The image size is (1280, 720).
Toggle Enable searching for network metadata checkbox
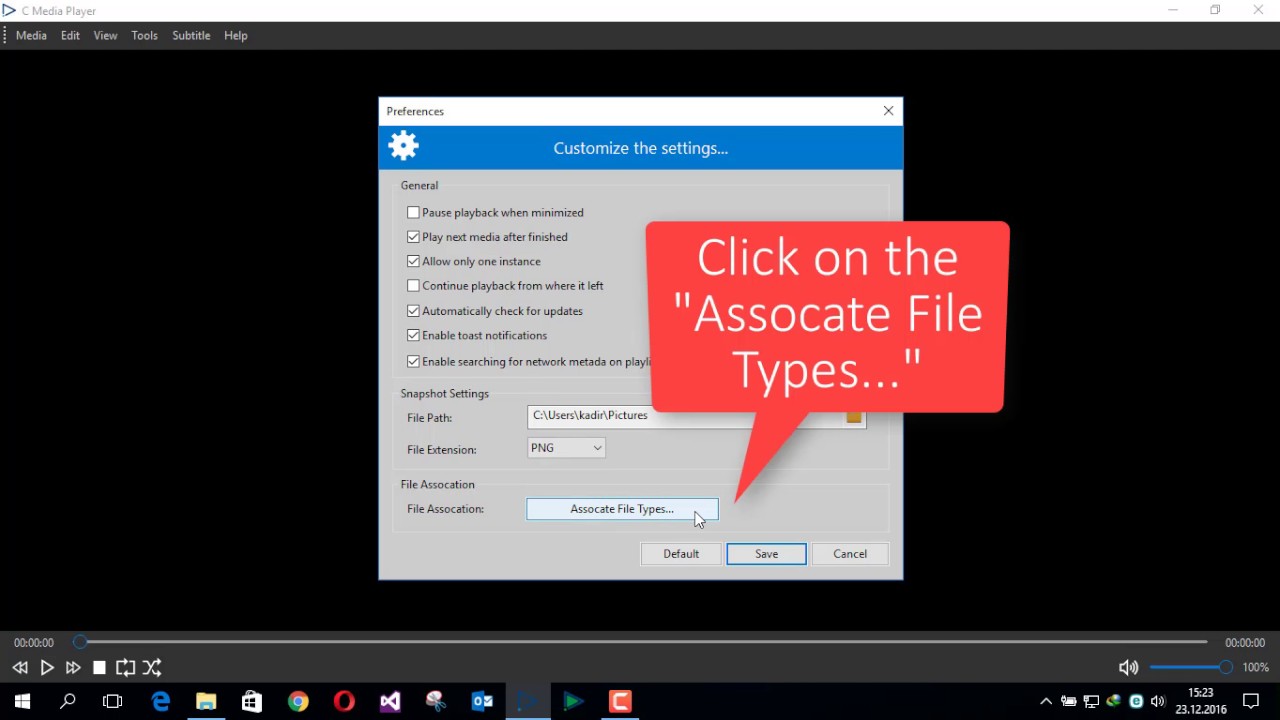point(413,361)
